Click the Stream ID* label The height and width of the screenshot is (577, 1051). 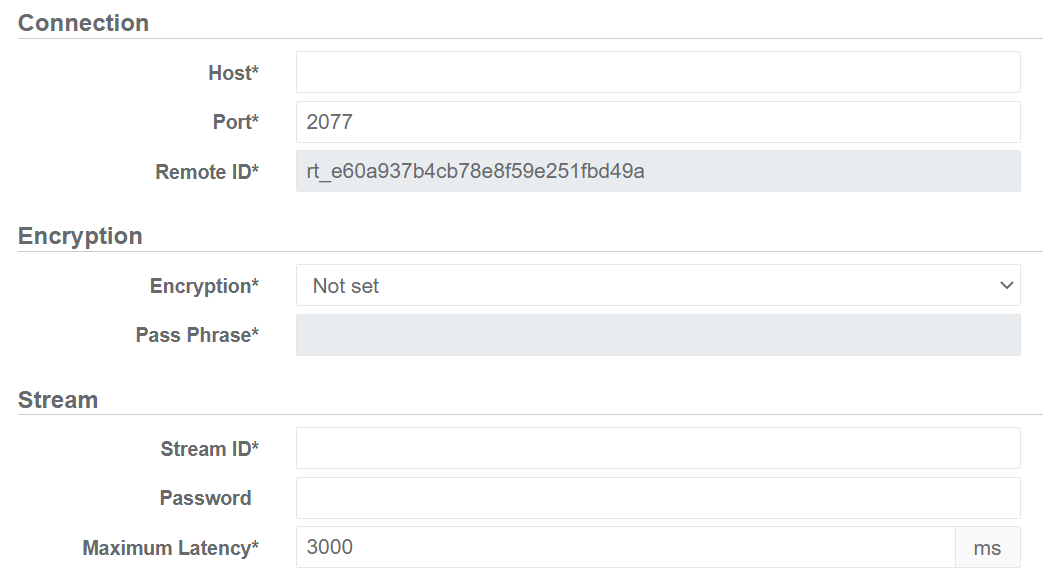click(209, 449)
